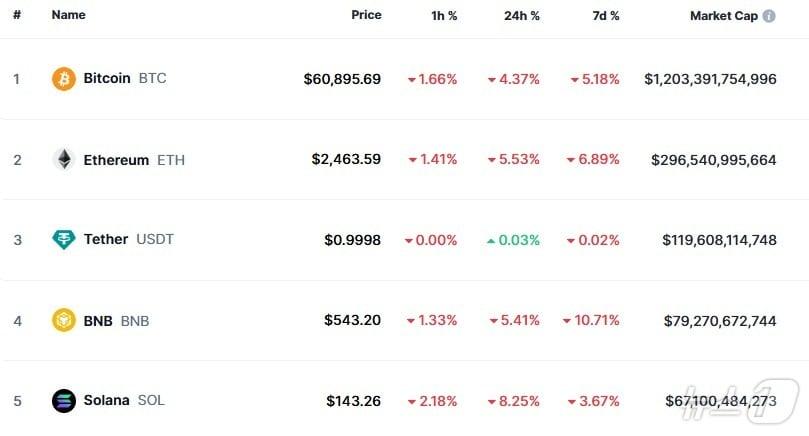The width and height of the screenshot is (809, 436).
Task: Click the BNB yellow logo icon
Action: click(64, 321)
